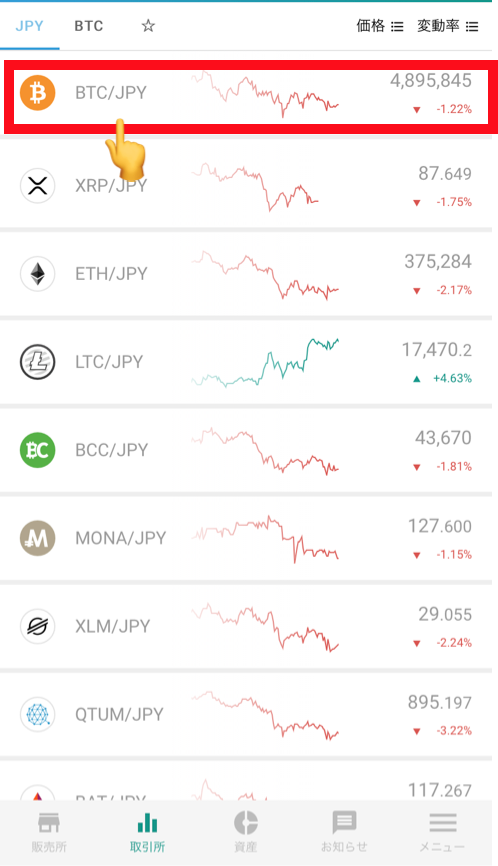Select the MONA/JPY pair label
Screen dimensions: 498x866
click(120, 538)
